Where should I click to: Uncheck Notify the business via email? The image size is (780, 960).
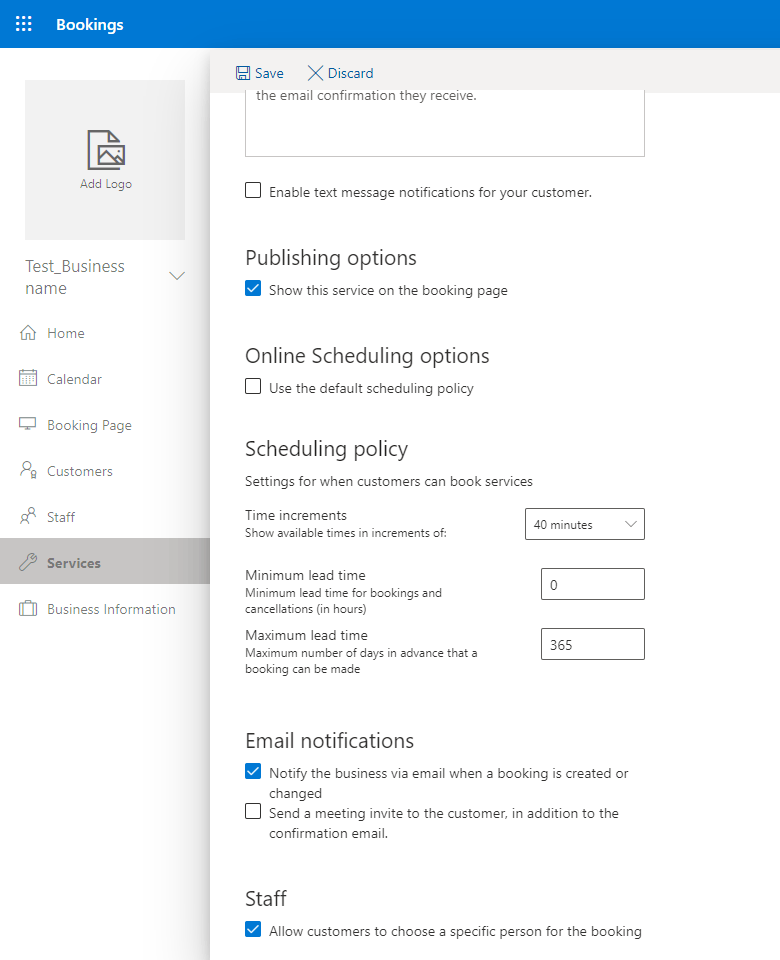(x=253, y=771)
